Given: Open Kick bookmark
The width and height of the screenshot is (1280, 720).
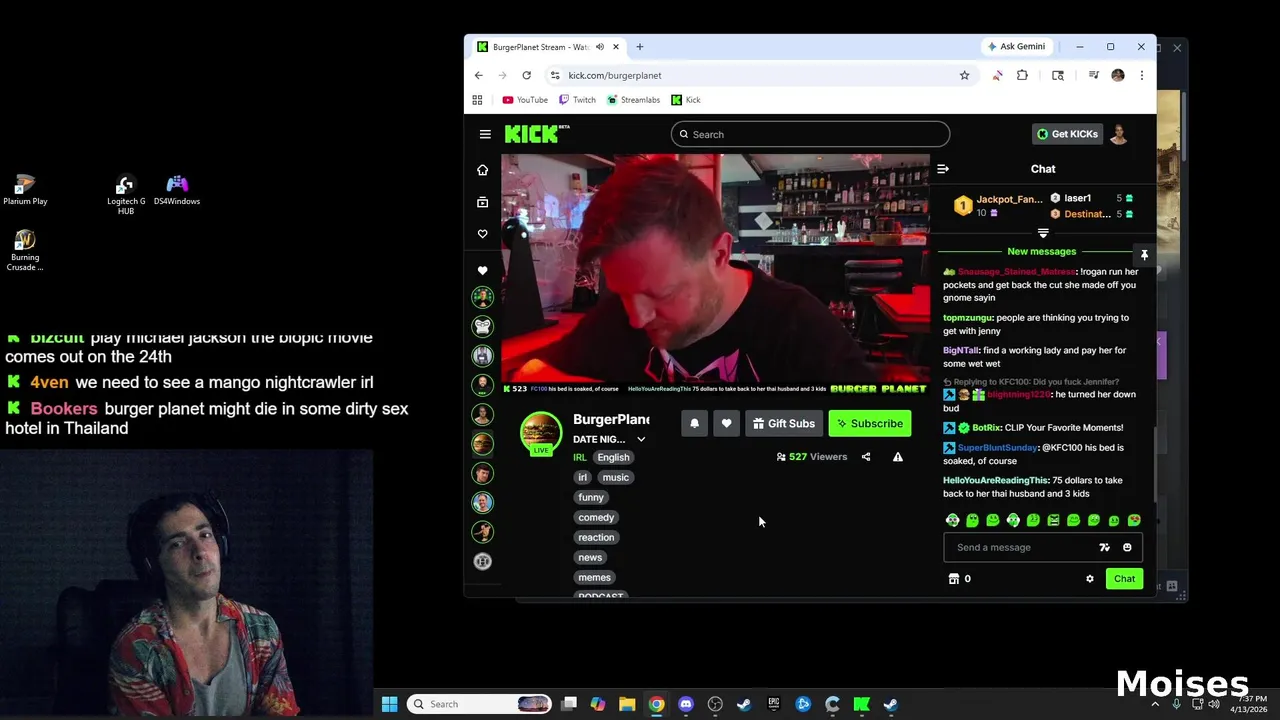Looking at the screenshot, I should [x=686, y=100].
